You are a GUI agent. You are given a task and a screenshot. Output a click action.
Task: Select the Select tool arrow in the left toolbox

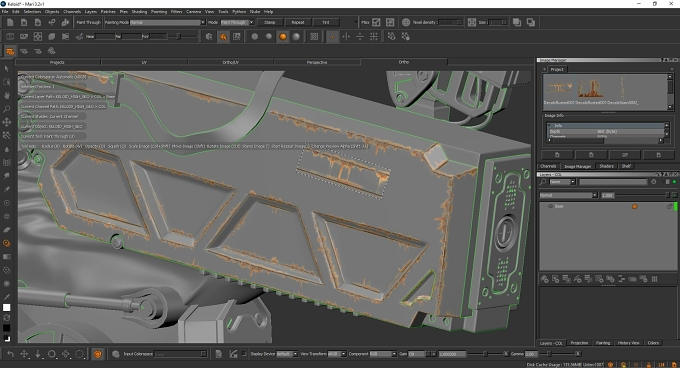[7, 68]
